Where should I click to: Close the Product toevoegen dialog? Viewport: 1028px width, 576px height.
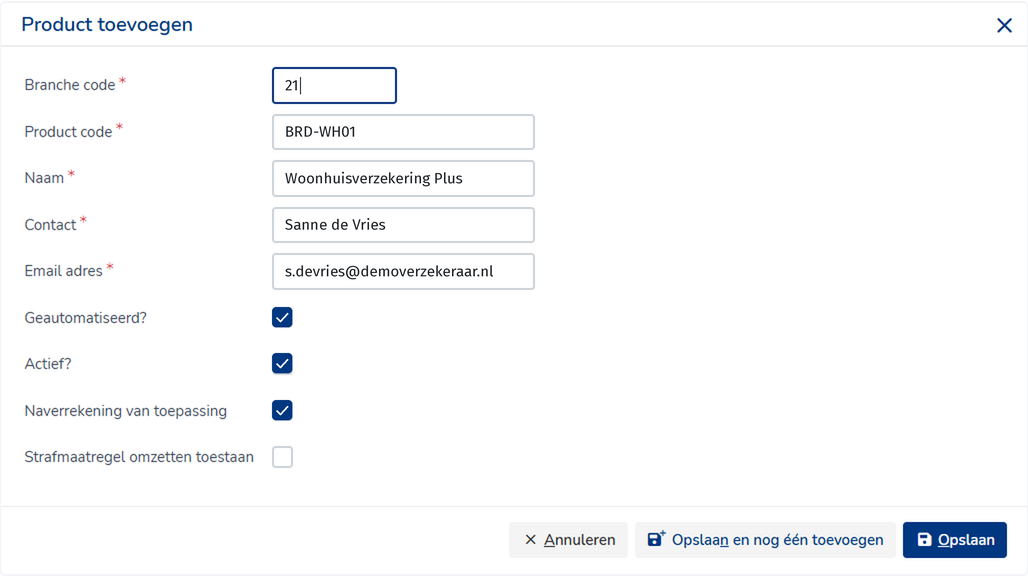click(x=1004, y=26)
